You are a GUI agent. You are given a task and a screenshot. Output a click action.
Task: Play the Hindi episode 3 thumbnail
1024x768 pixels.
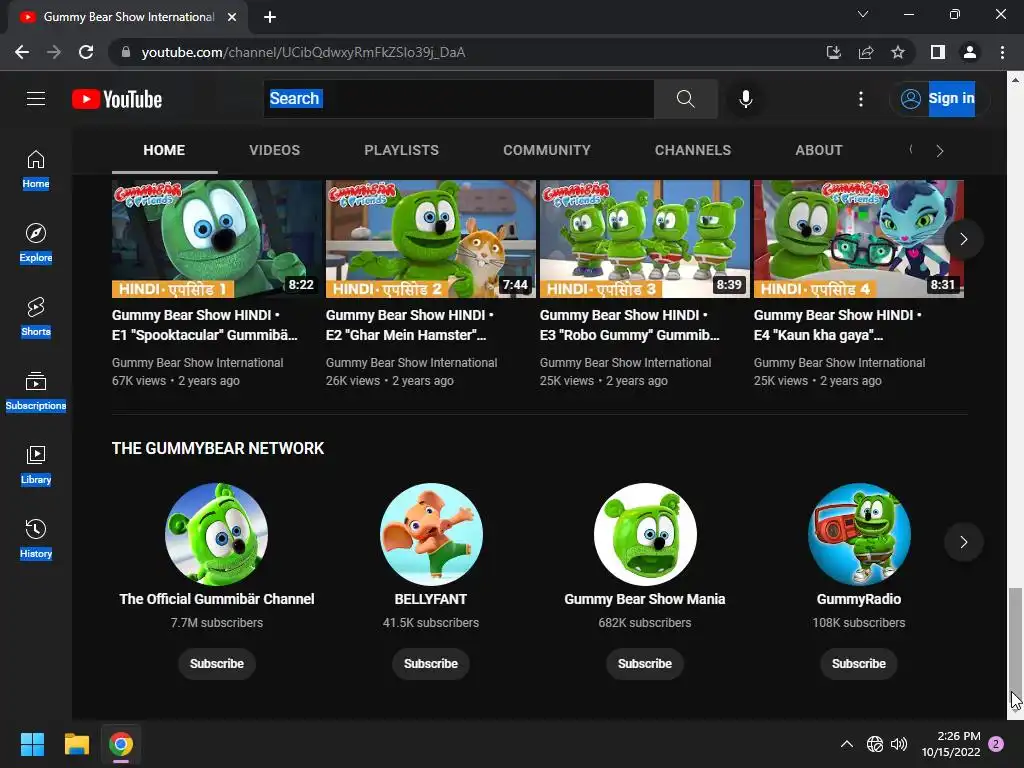click(645, 239)
